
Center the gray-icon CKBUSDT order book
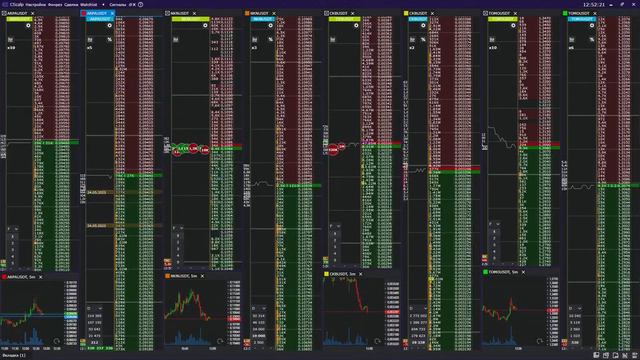(x=356, y=25)
